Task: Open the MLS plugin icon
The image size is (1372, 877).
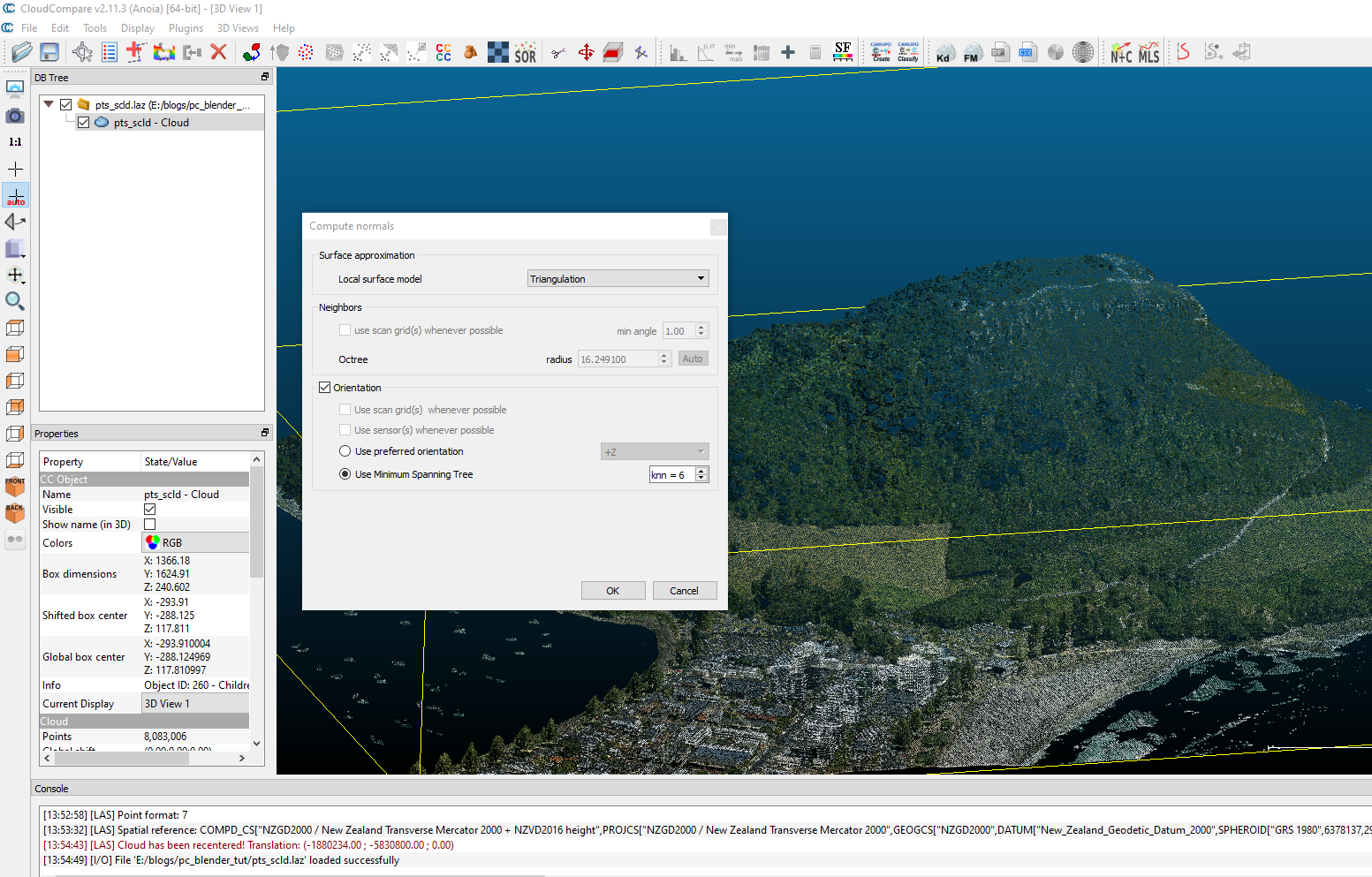Action: (1148, 52)
